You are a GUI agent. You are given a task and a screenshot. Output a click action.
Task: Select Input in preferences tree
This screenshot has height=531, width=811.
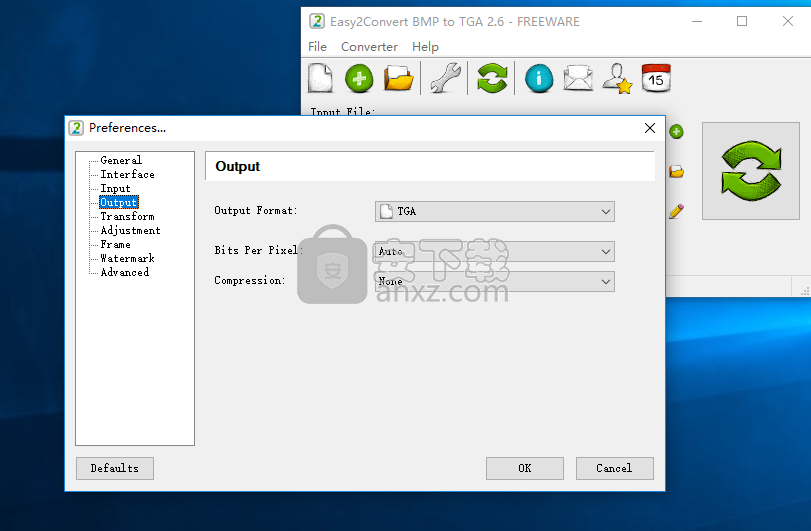click(x=115, y=188)
